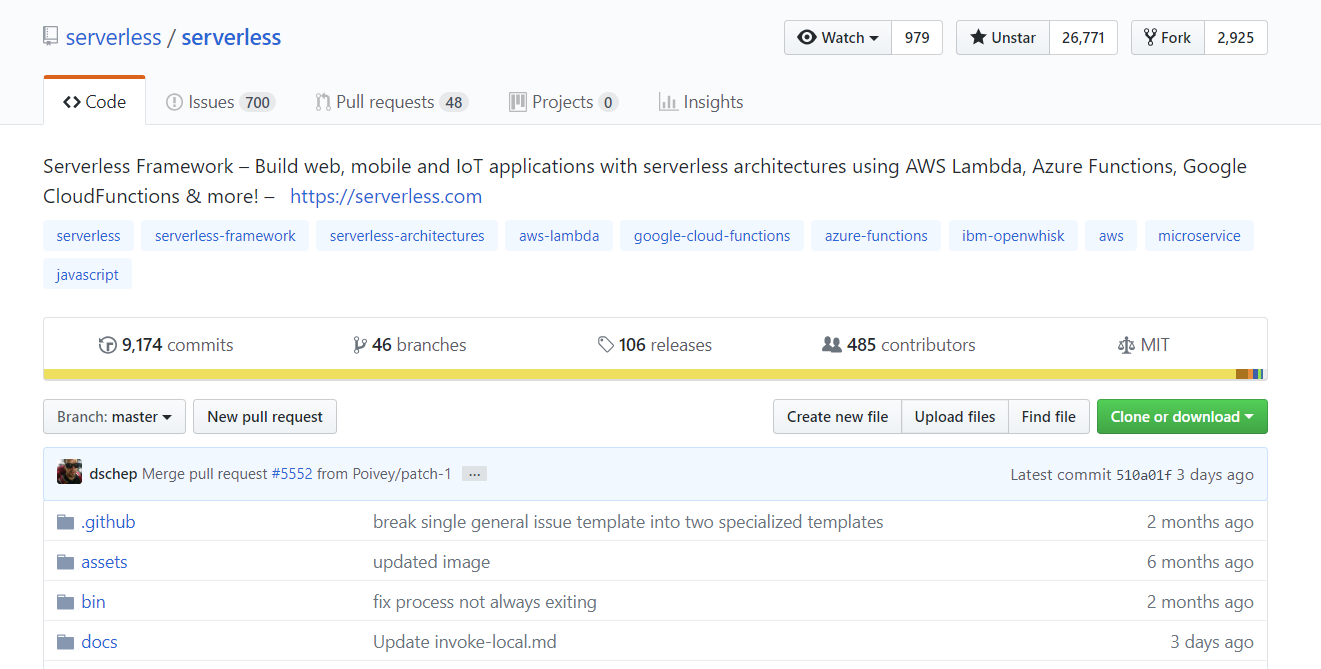Image resolution: width=1321 pixels, height=669 pixels.
Task: Open the Insights tab
Action: pyautogui.click(x=701, y=102)
